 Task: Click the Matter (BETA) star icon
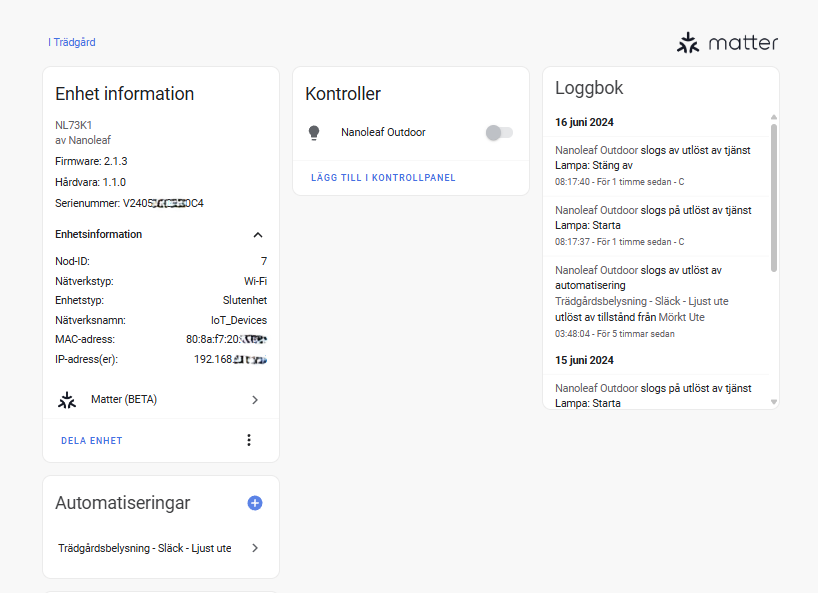tap(67, 400)
